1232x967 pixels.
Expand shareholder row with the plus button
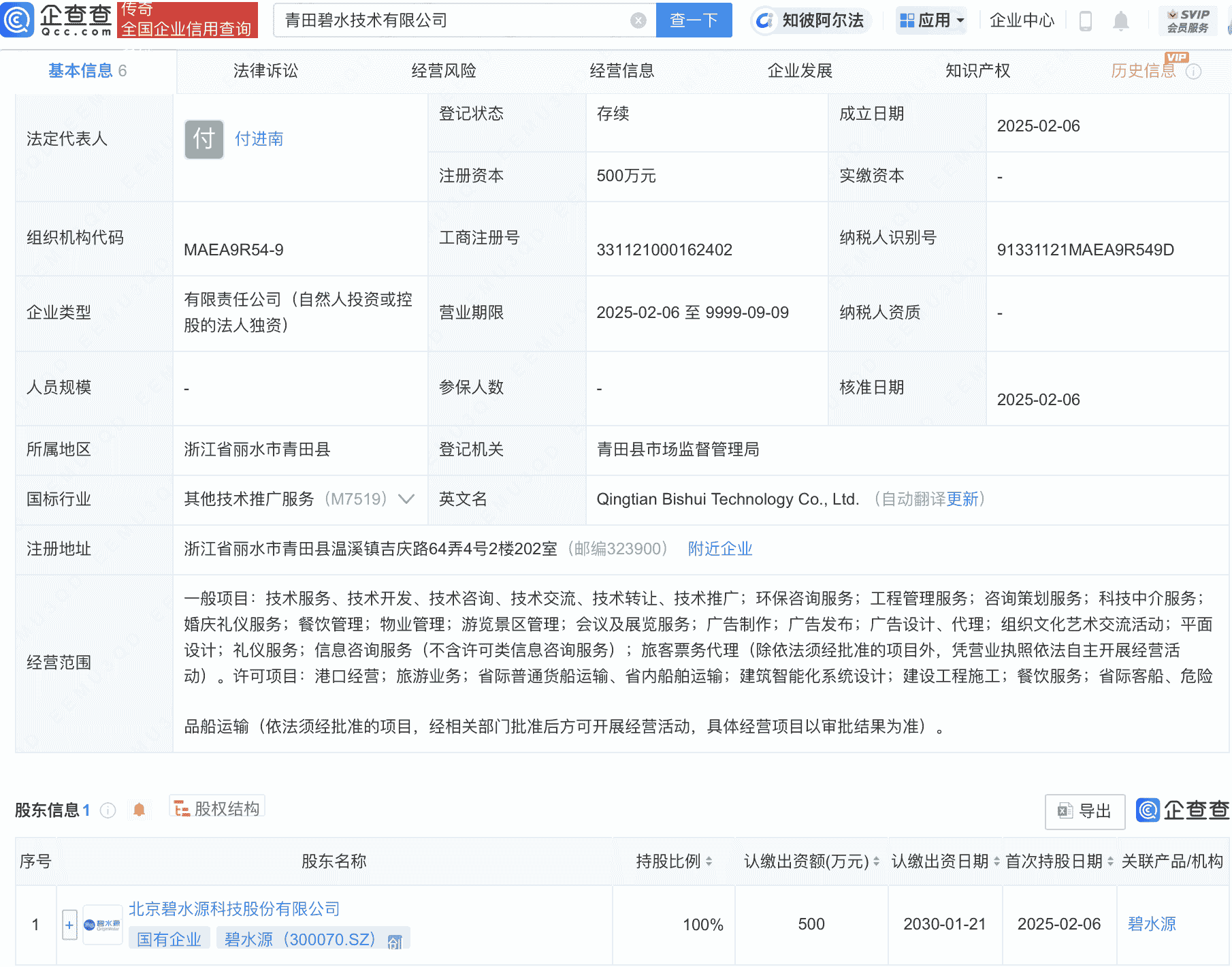tap(69, 924)
